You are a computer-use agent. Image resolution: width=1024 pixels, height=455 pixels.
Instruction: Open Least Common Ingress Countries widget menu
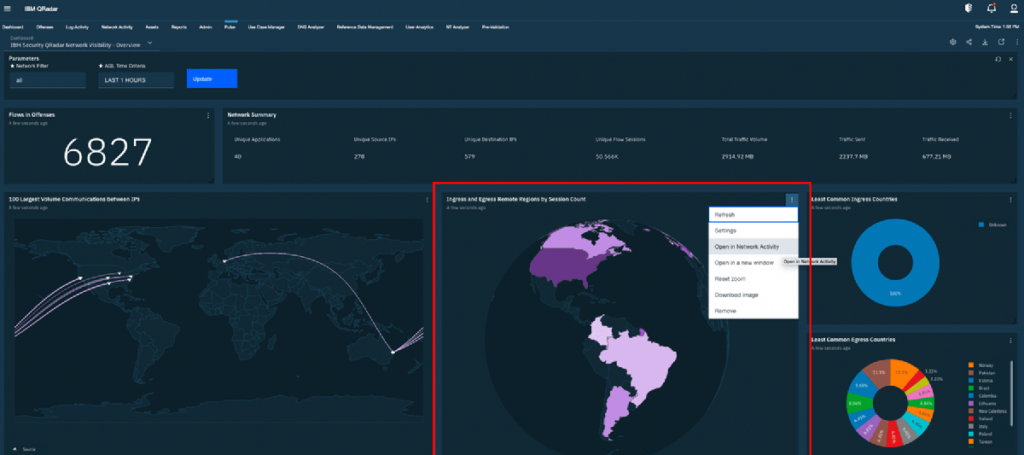[1011, 199]
